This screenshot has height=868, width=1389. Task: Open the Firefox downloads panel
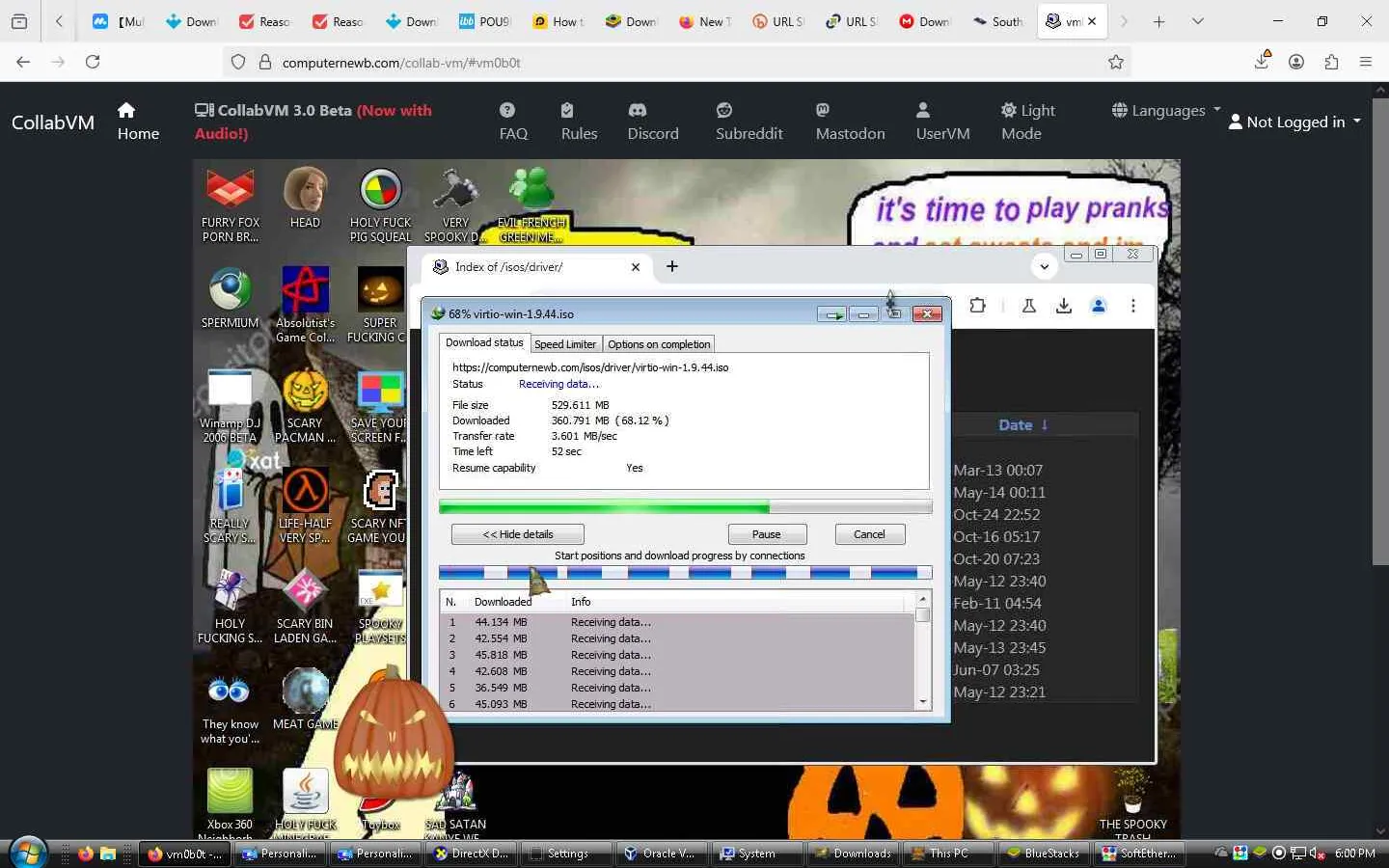coord(1262,62)
